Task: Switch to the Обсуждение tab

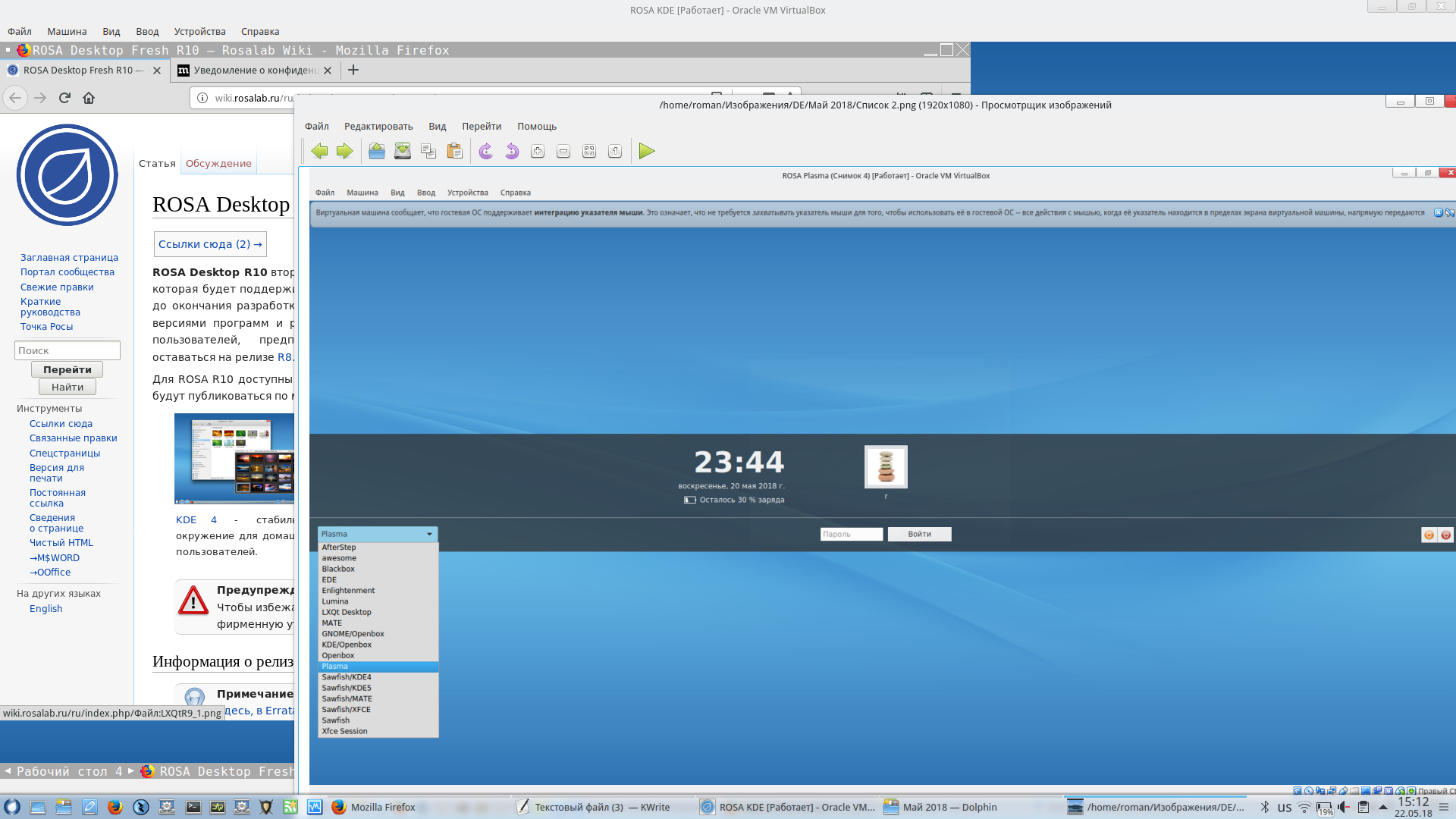Action: pos(218,163)
